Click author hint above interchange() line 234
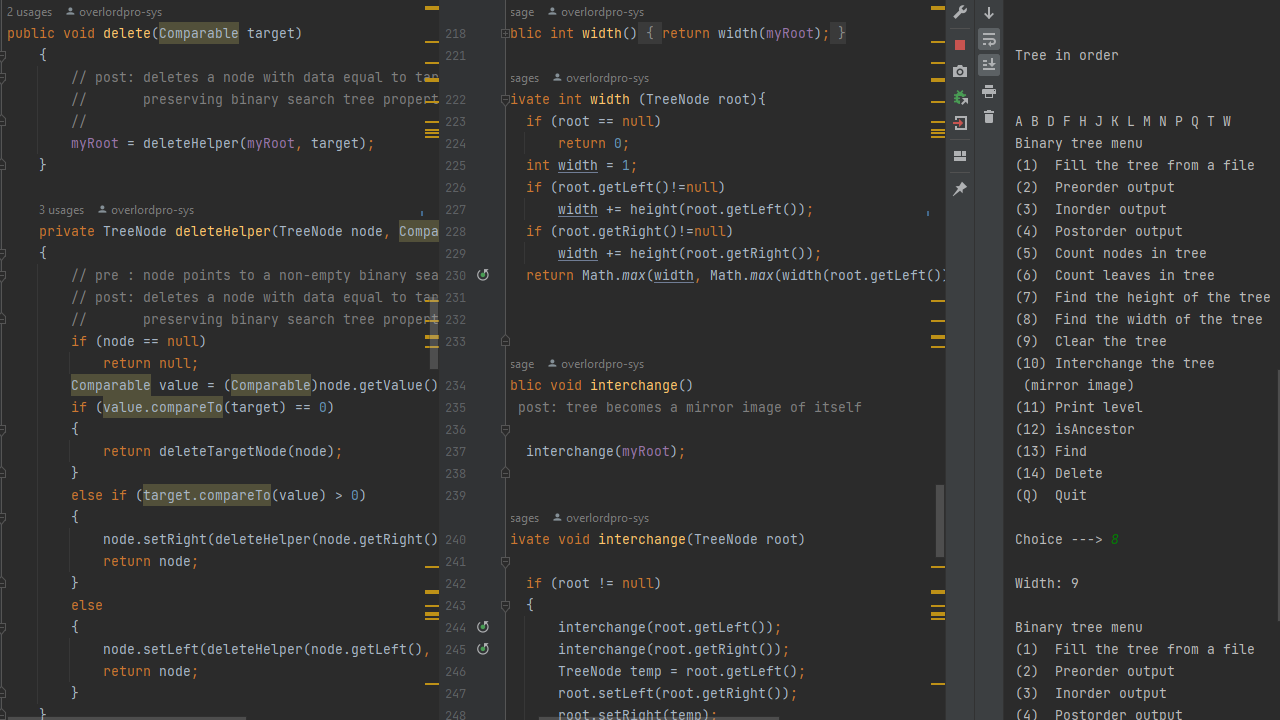This screenshot has height=720, width=1280. coord(595,364)
